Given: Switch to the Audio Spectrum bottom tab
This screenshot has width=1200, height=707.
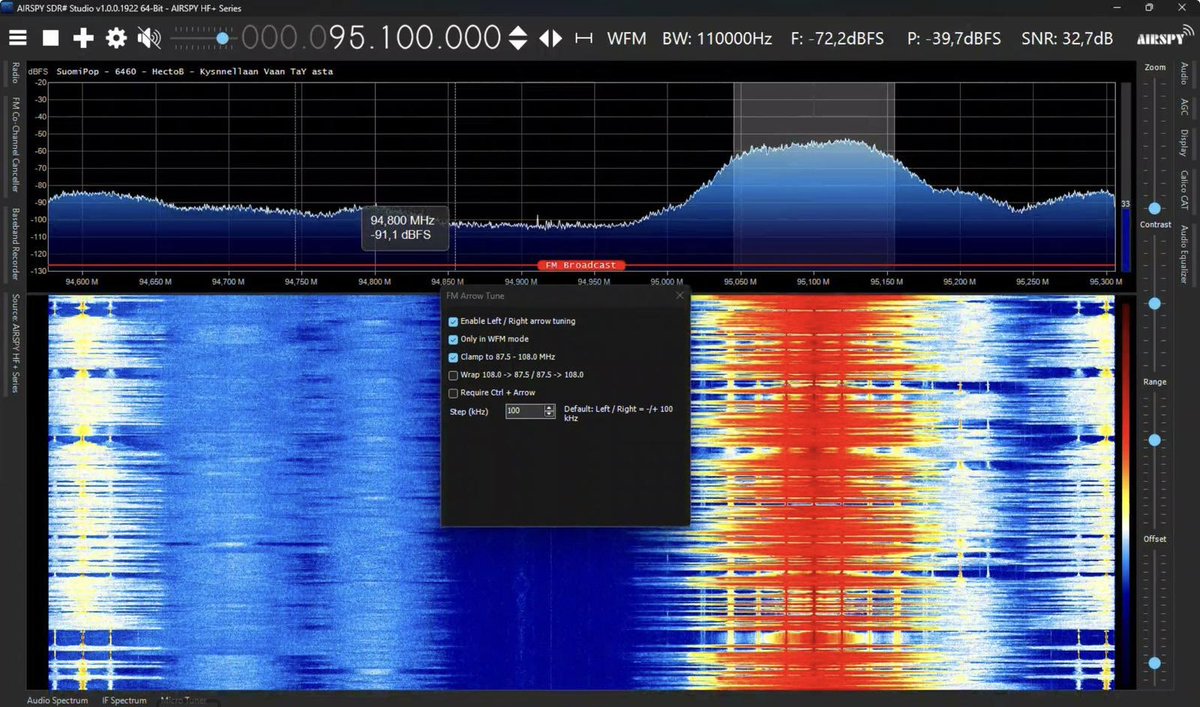Looking at the screenshot, I should pos(58,700).
